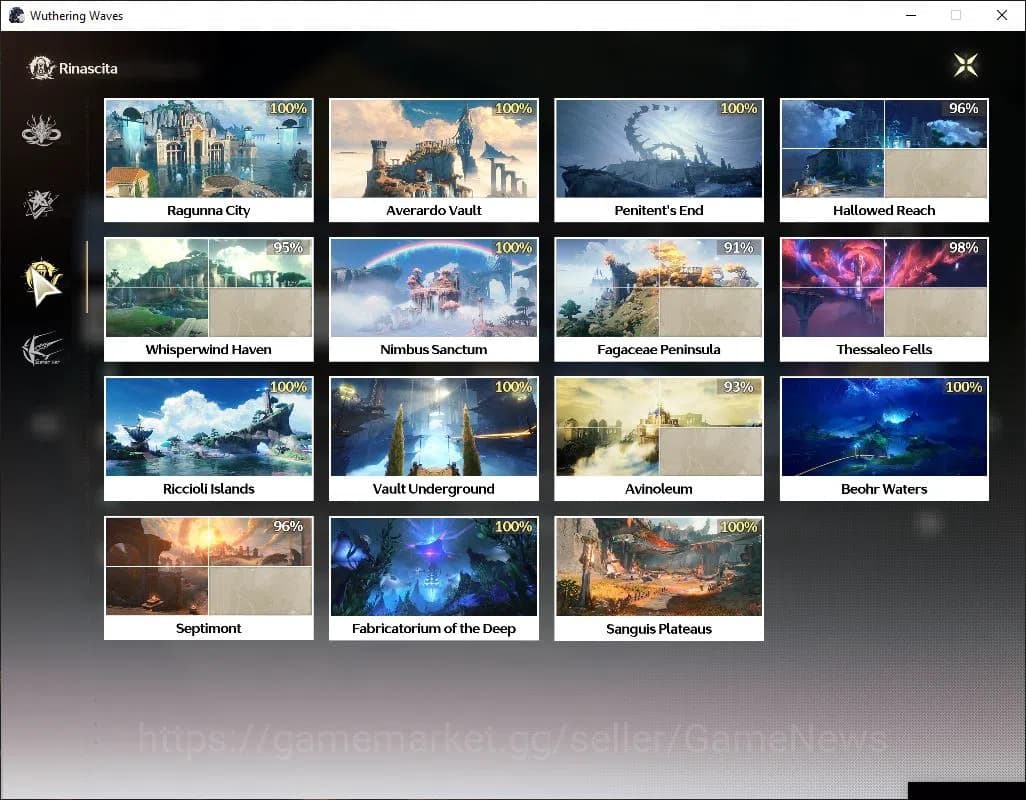Open the Averardo Vault card

(434, 160)
